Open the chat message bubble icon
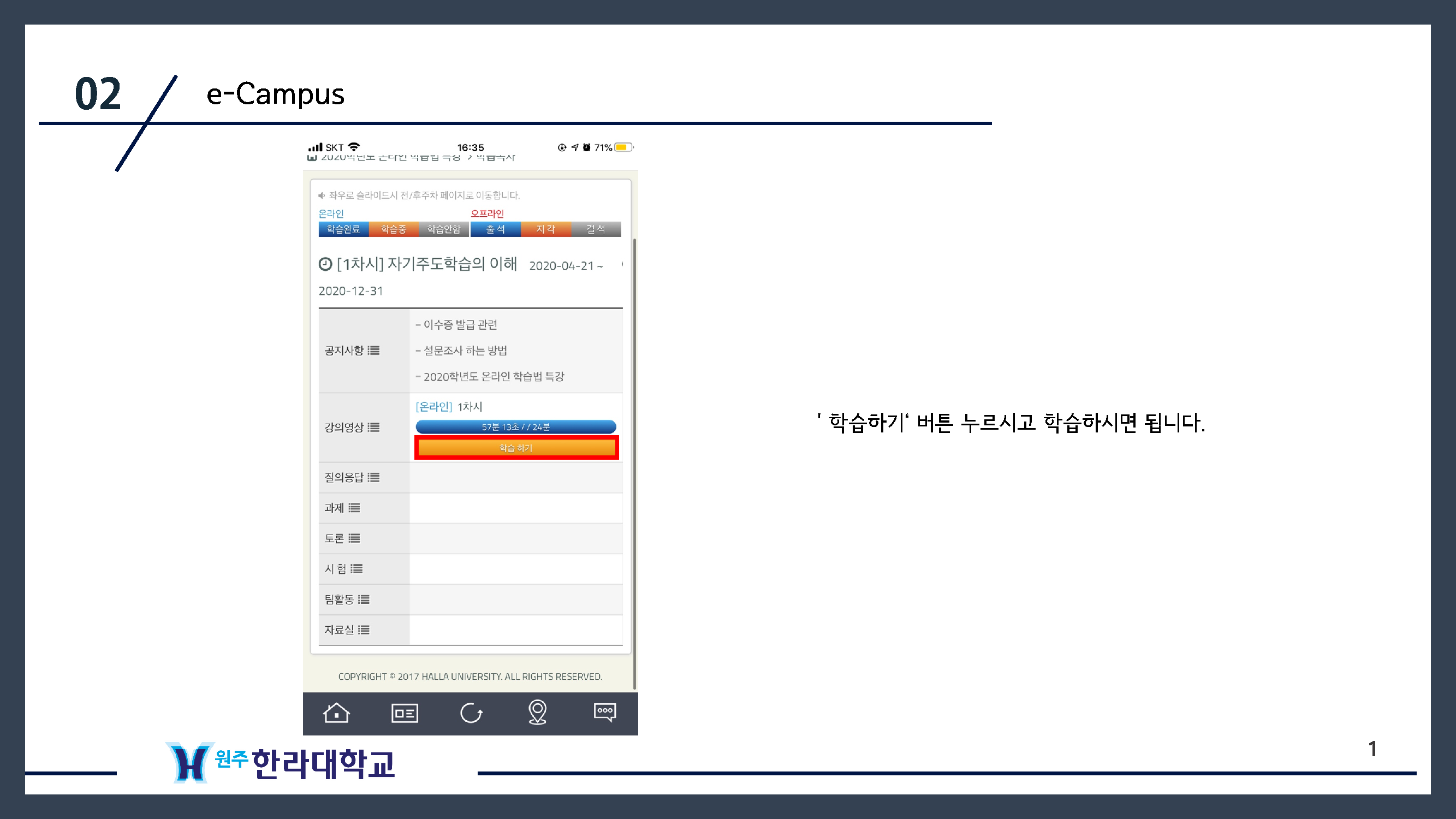Viewport: 1456px width, 819px height. [x=605, y=711]
